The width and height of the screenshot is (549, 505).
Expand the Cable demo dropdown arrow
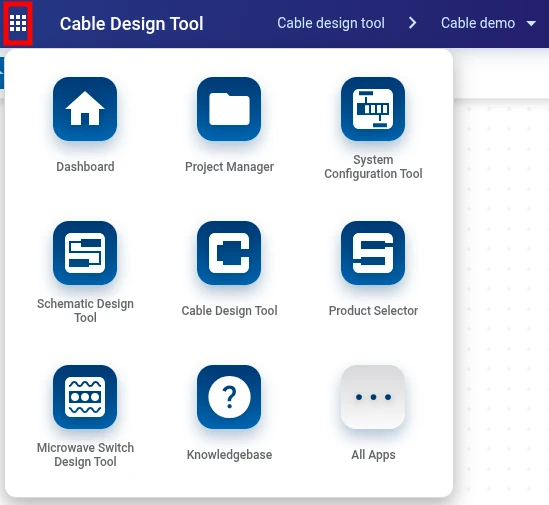531,23
